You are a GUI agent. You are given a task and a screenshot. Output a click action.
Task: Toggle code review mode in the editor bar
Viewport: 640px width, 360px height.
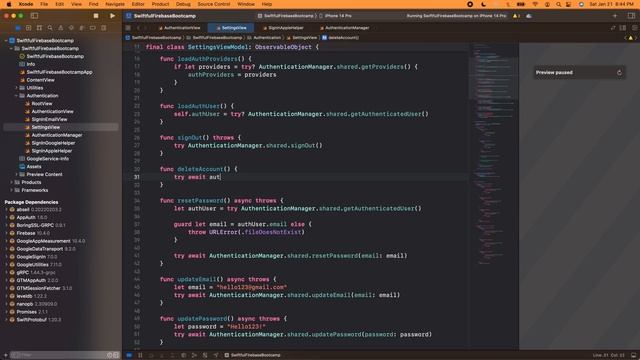pos(613,28)
